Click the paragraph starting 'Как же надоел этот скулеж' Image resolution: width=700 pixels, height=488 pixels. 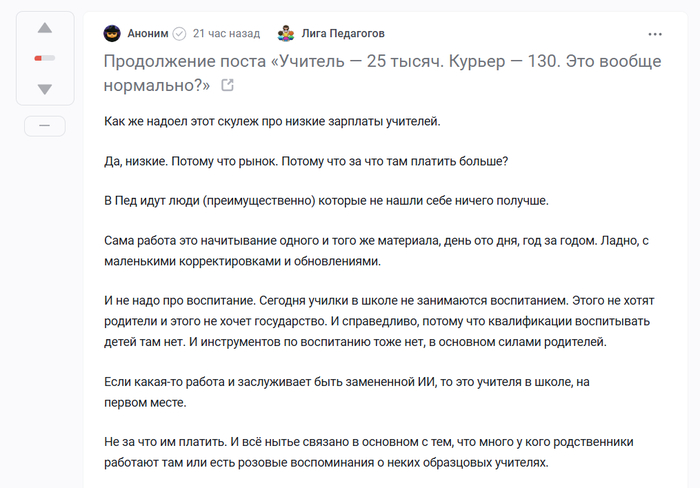click(x=272, y=121)
